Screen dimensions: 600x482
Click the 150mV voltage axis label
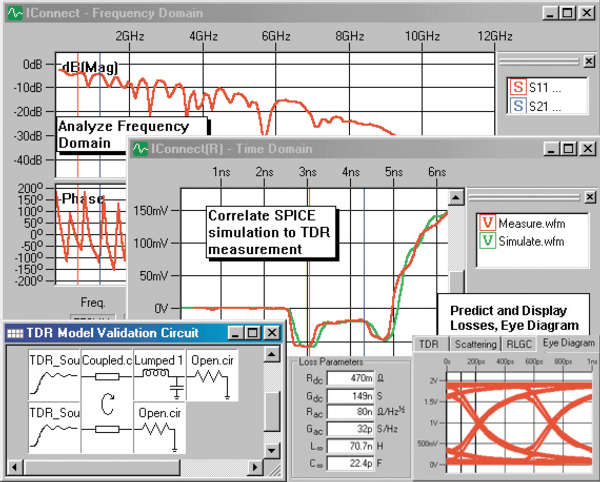pyautogui.click(x=150, y=210)
